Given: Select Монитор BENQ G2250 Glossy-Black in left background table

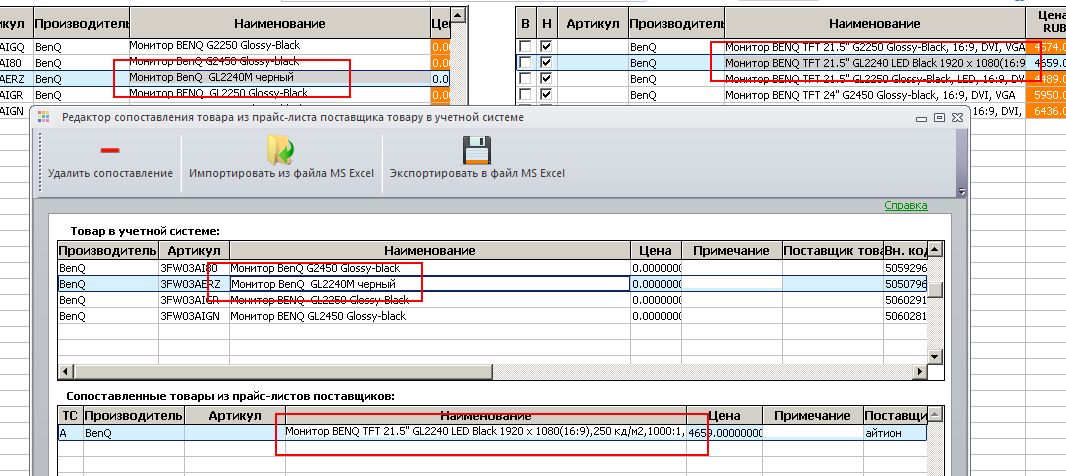Looking at the screenshot, I should (279, 46).
